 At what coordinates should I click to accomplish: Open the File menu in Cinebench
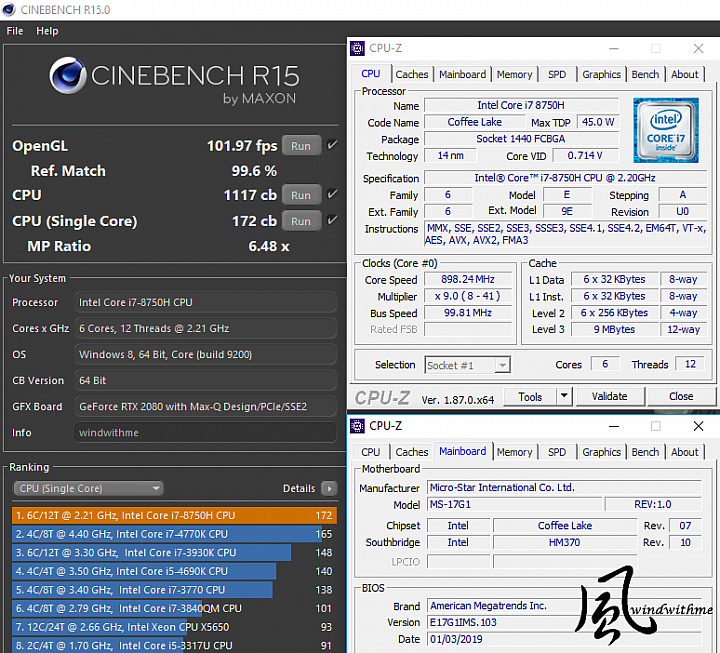[x=15, y=31]
